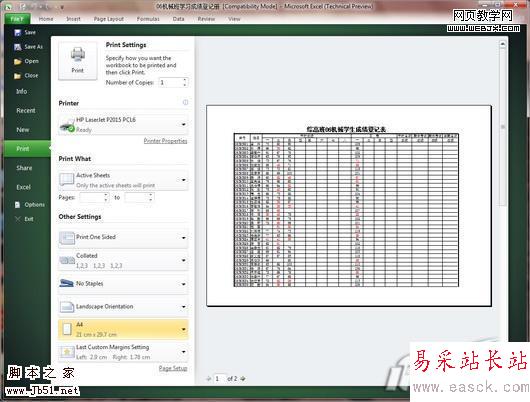Click the preview scrollbar up arrow

(x=503, y=44)
